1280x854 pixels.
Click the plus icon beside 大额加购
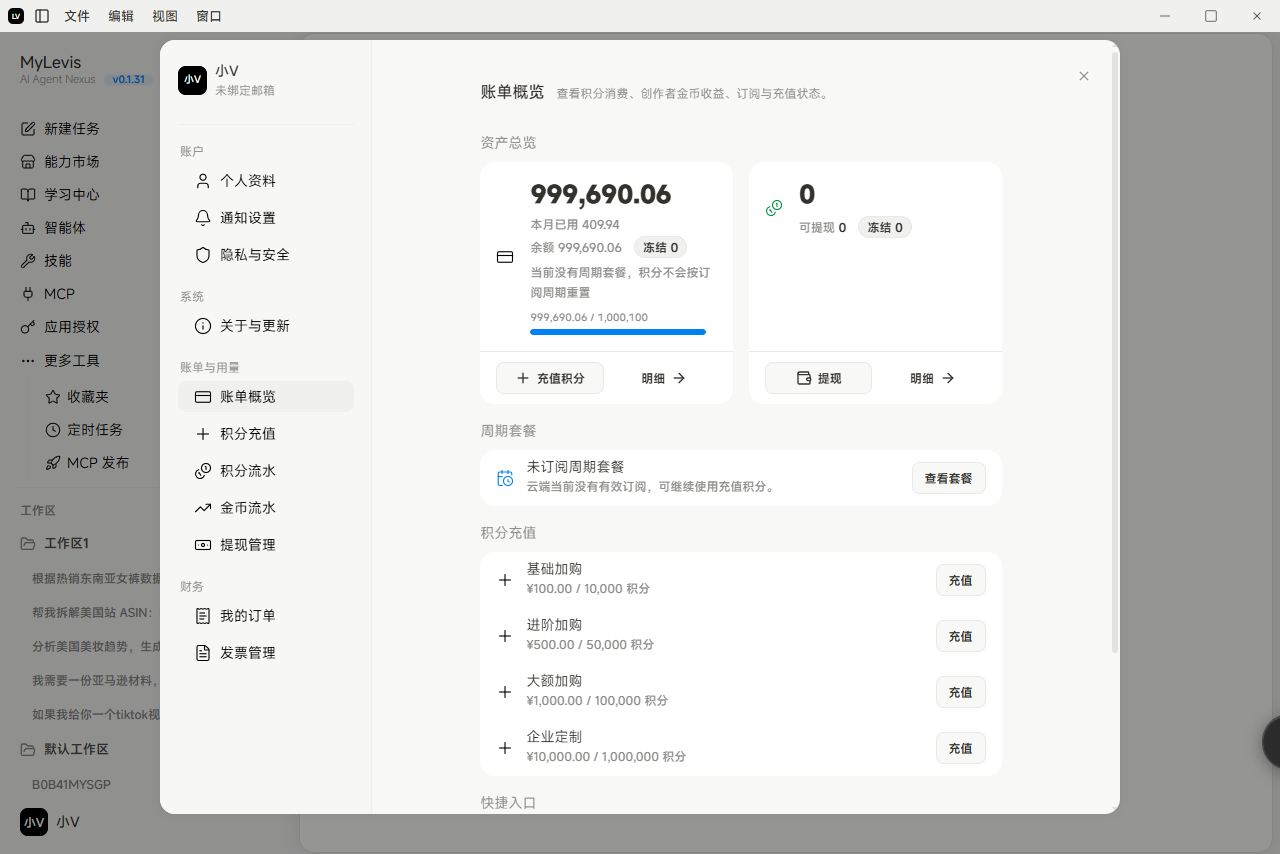click(x=505, y=692)
